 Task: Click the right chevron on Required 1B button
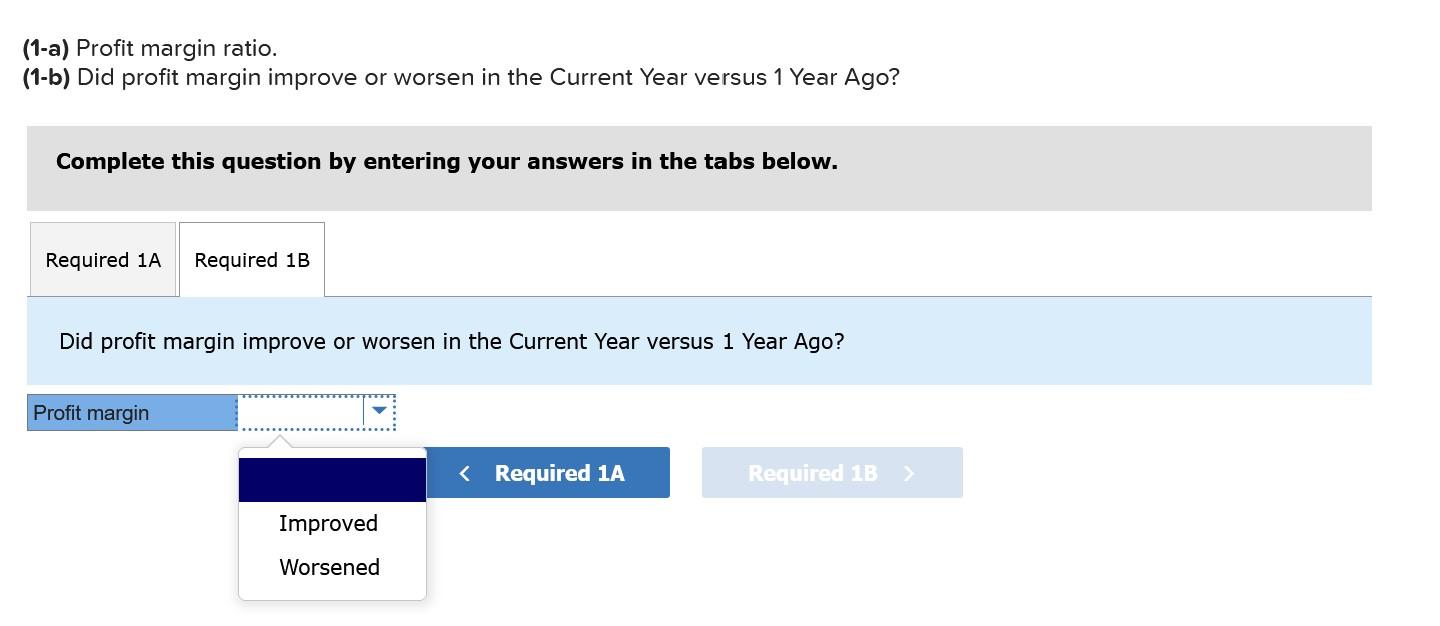[908, 472]
